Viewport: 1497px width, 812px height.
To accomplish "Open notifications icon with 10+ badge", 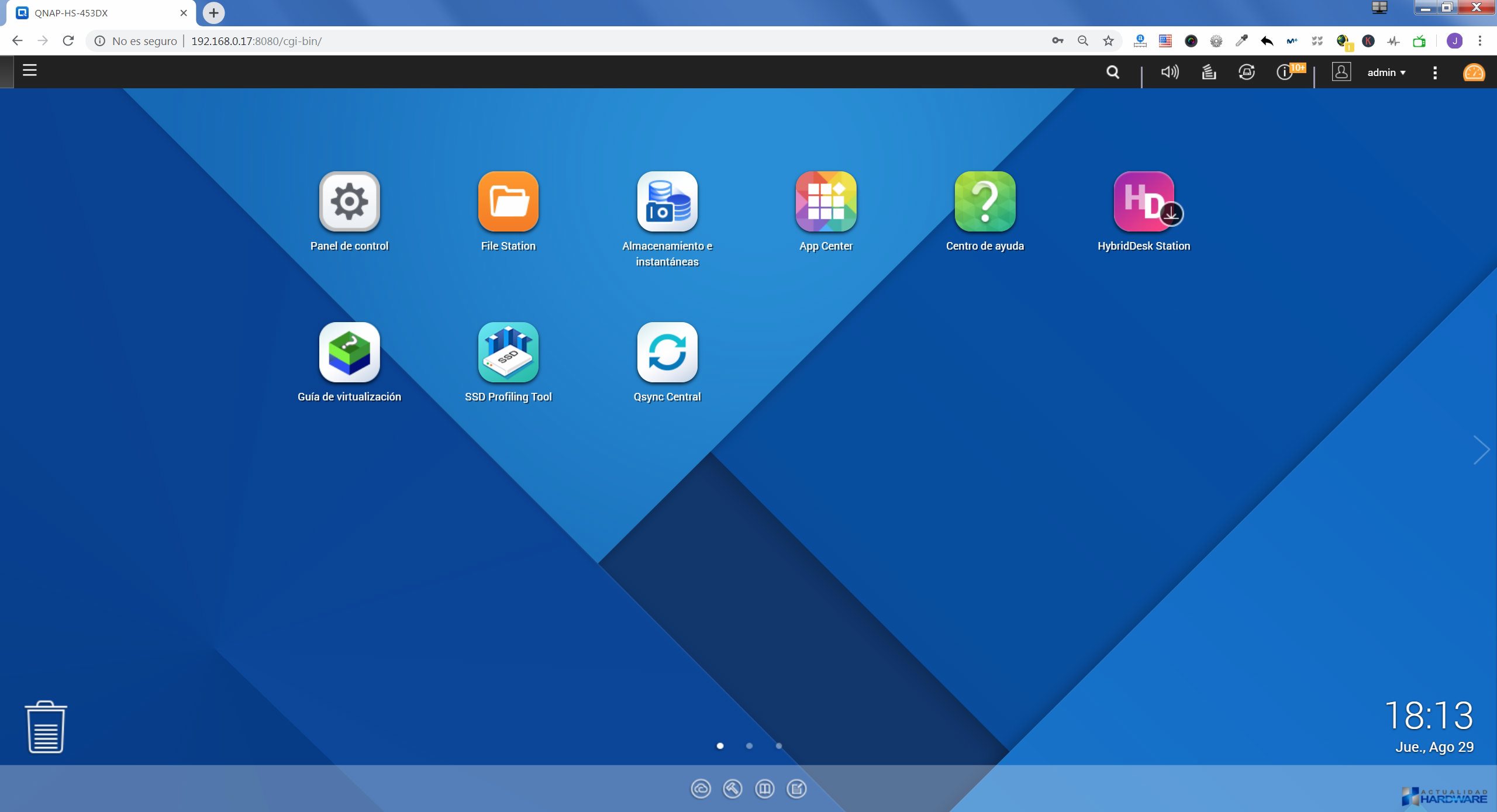I will tap(1285, 72).
